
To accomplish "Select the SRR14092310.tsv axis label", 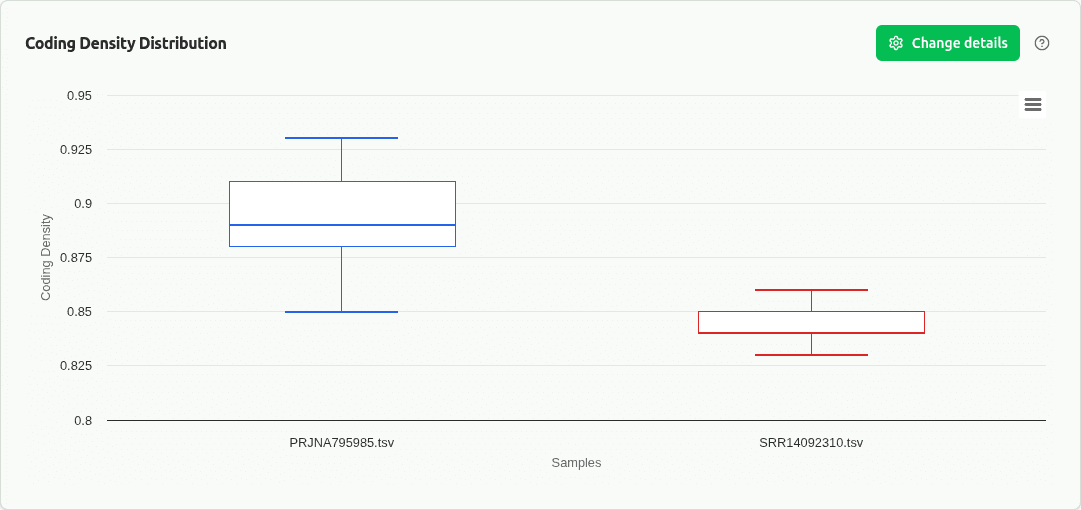I will 811,442.
